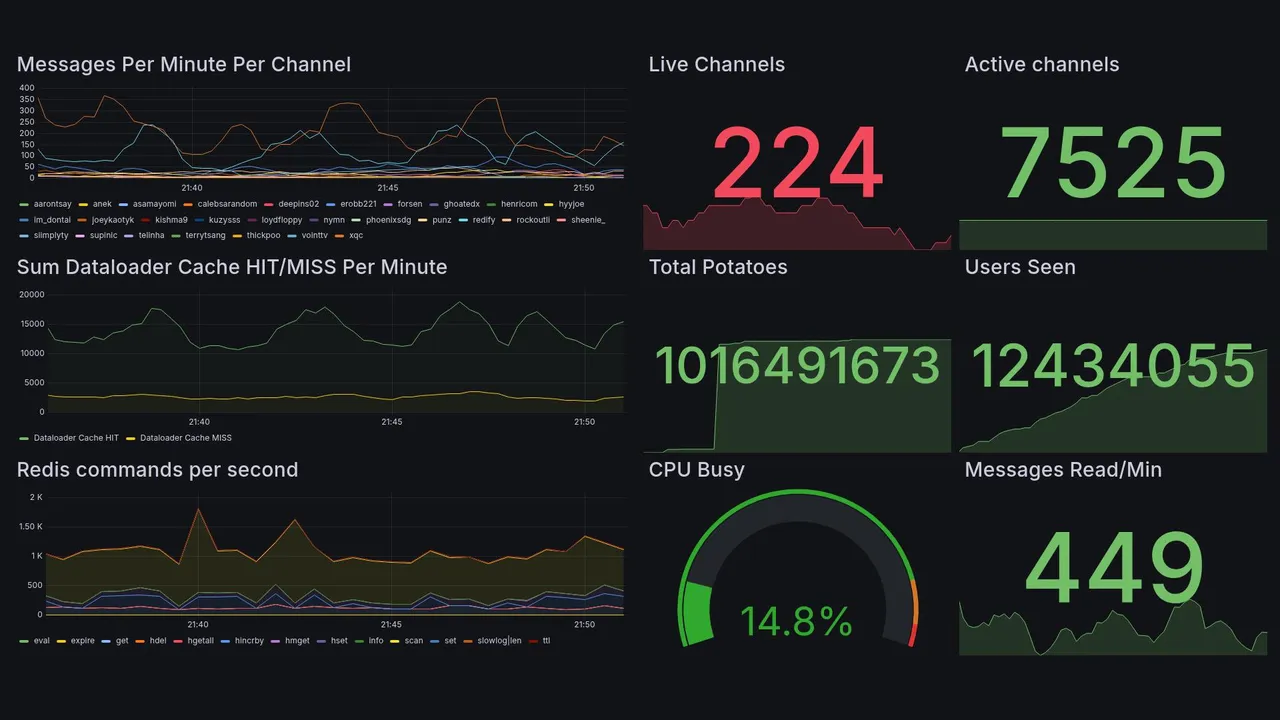Screen dimensions: 1280x720
Task: Toggle the ghoatedx legend entry
Action: [x=462, y=204]
